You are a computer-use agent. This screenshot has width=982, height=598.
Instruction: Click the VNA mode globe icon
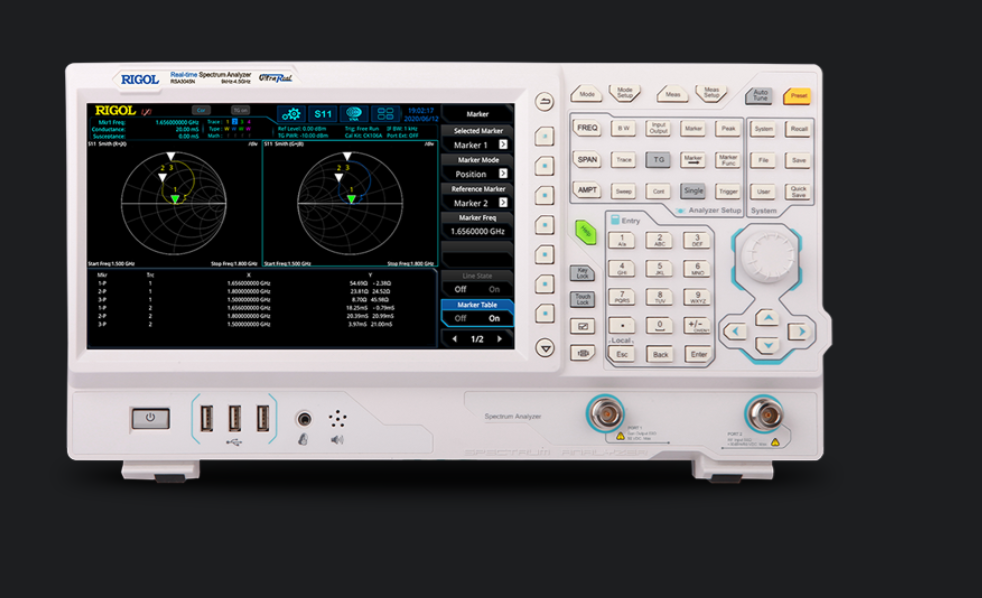pyautogui.click(x=354, y=114)
